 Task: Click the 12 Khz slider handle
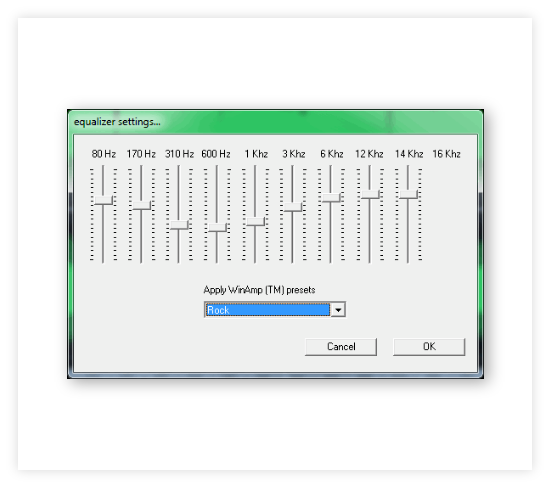pos(370,194)
